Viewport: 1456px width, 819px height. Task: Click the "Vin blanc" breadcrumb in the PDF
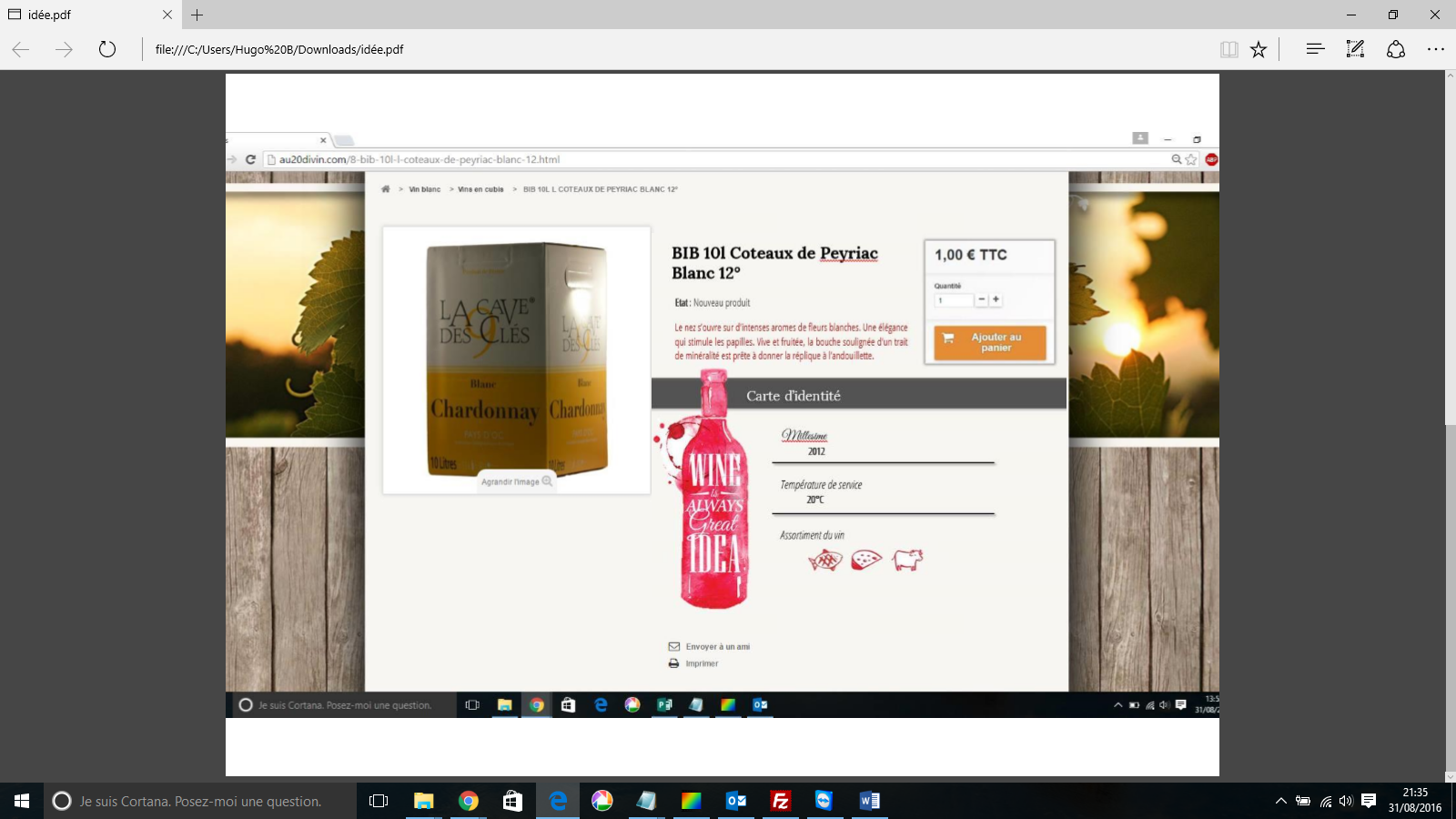[x=424, y=189]
